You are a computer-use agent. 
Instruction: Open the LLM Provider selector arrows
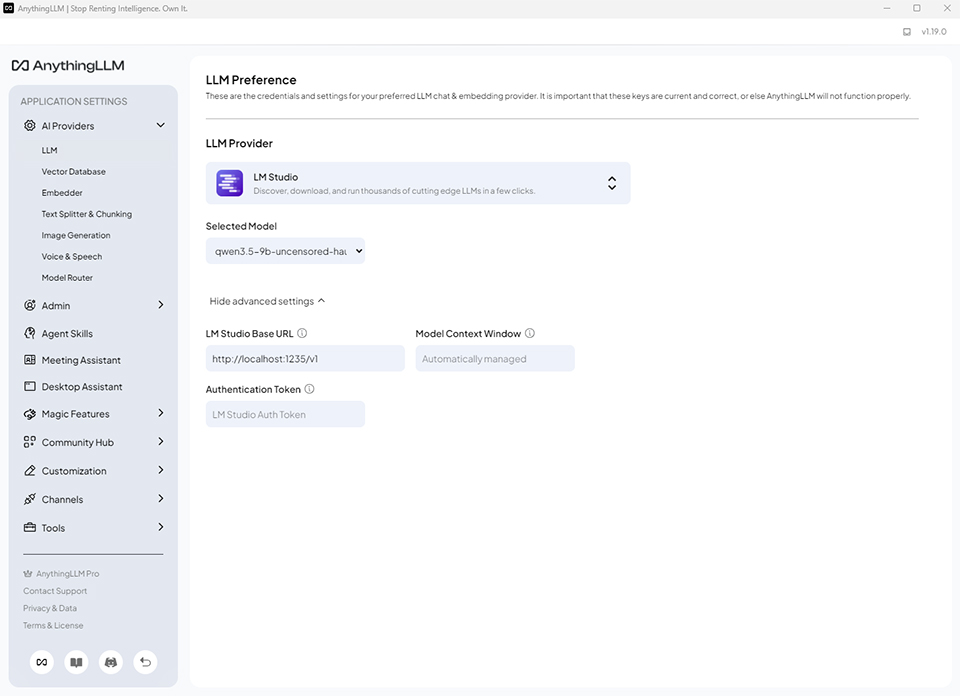pyautogui.click(x=612, y=183)
